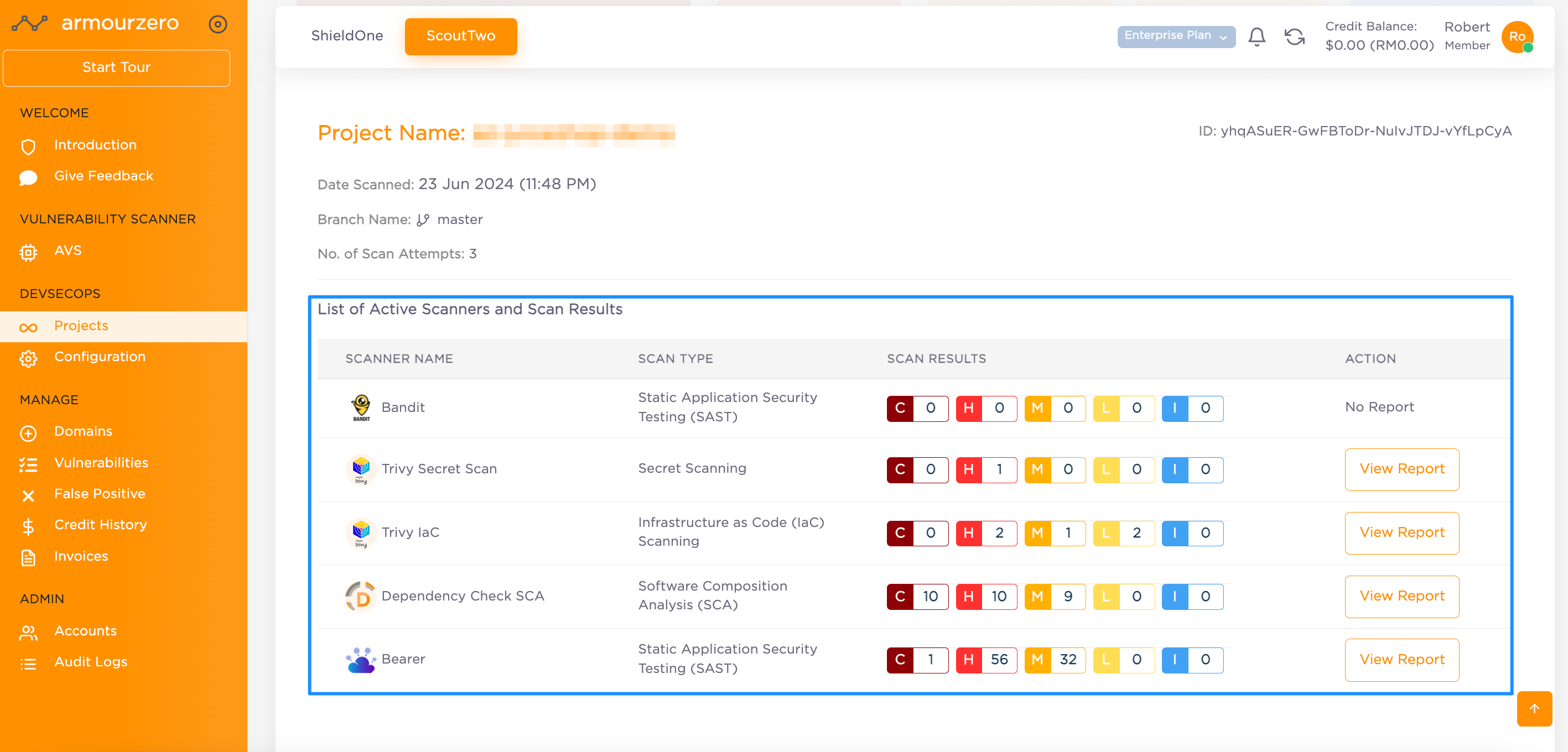This screenshot has width=1568, height=752.
Task: Click the SCAN TYPE column header
Action: pyautogui.click(x=675, y=359)
